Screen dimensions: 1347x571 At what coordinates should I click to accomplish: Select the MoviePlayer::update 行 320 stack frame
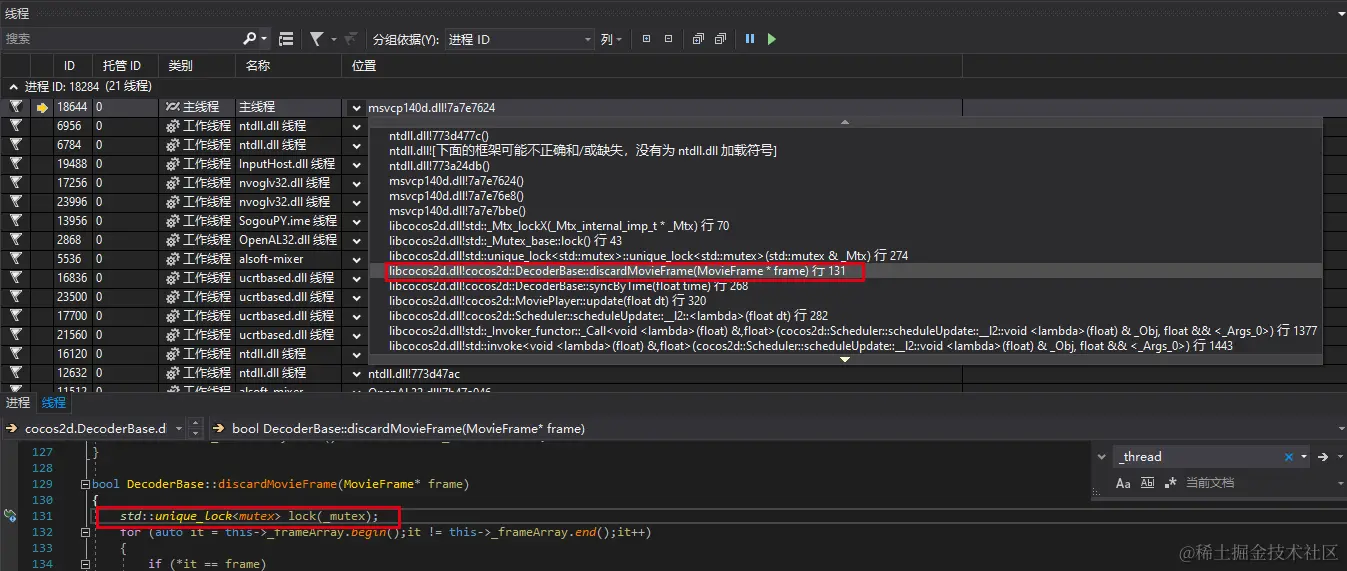coord(547,301)
